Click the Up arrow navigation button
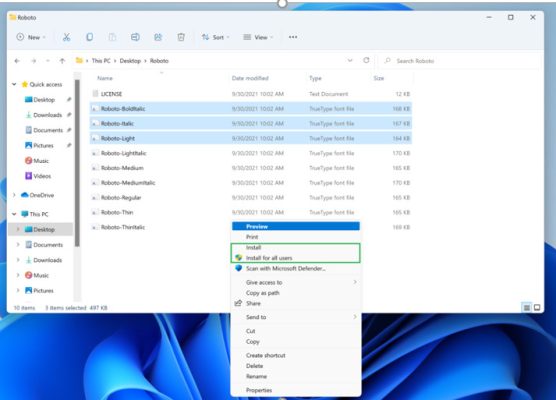 pos(62,61)
